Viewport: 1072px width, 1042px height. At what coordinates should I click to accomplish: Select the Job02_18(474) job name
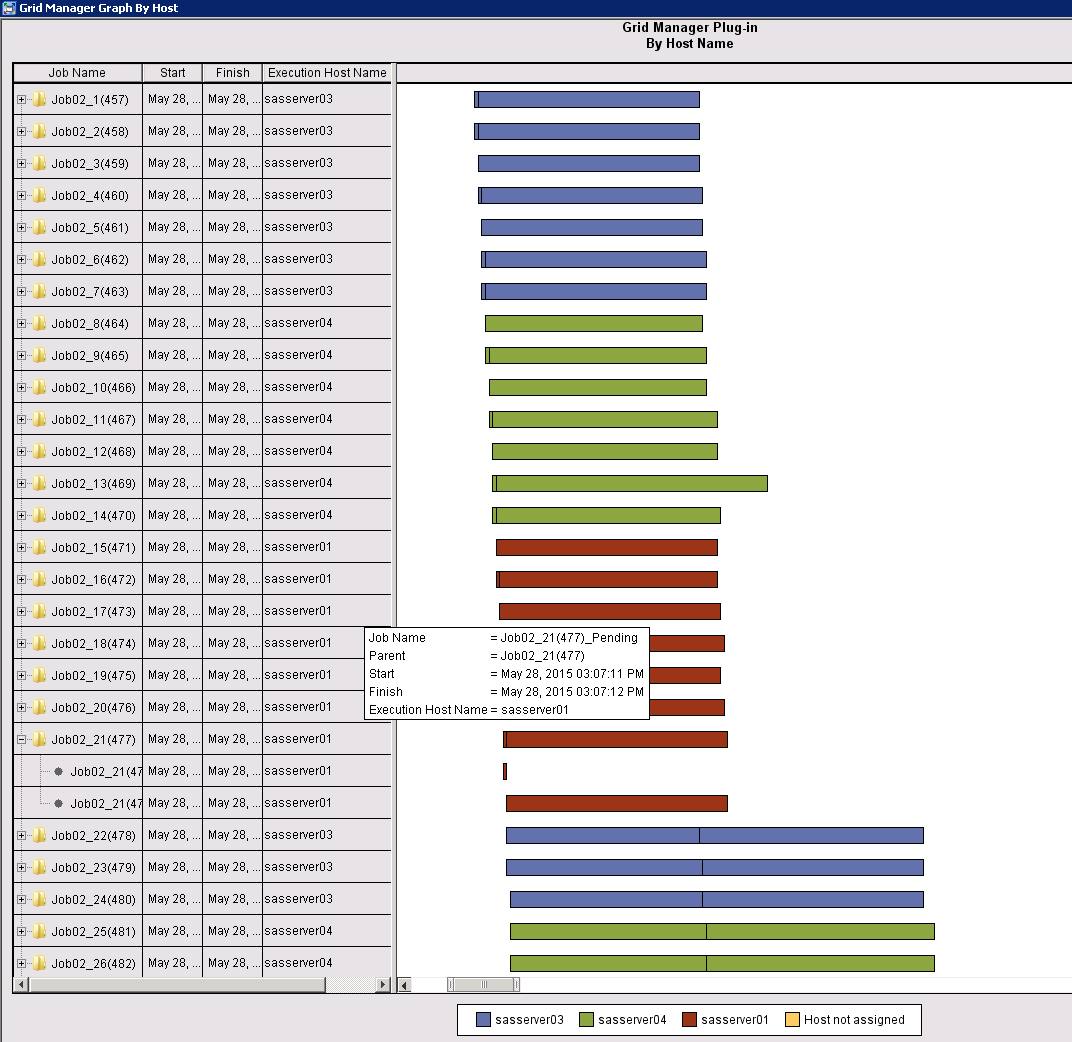point(94,644)
